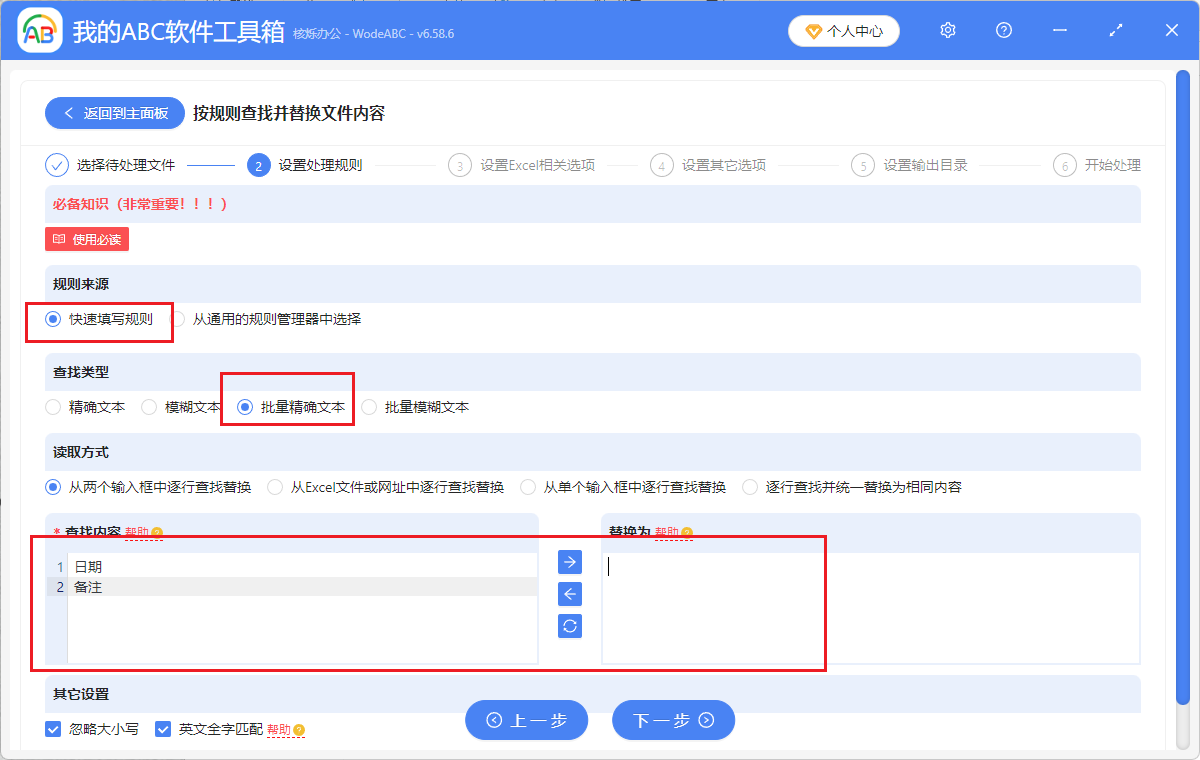Open the settings gear in the title bar
The width and height of the screenshot is (1200, 760).
coord(947,30)
